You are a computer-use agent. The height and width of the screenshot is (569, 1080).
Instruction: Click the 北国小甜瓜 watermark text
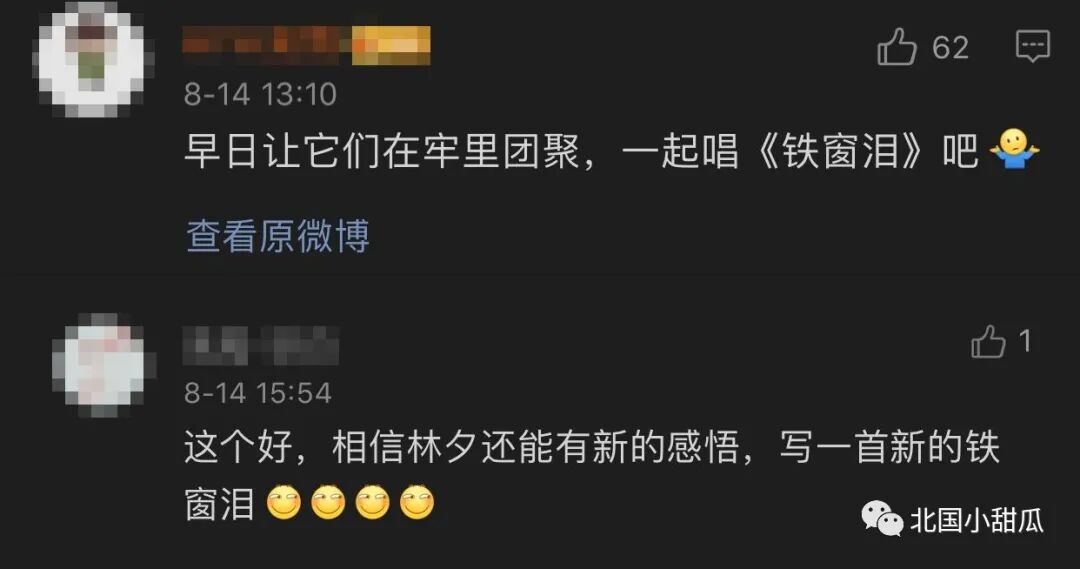tap(977, 520)
